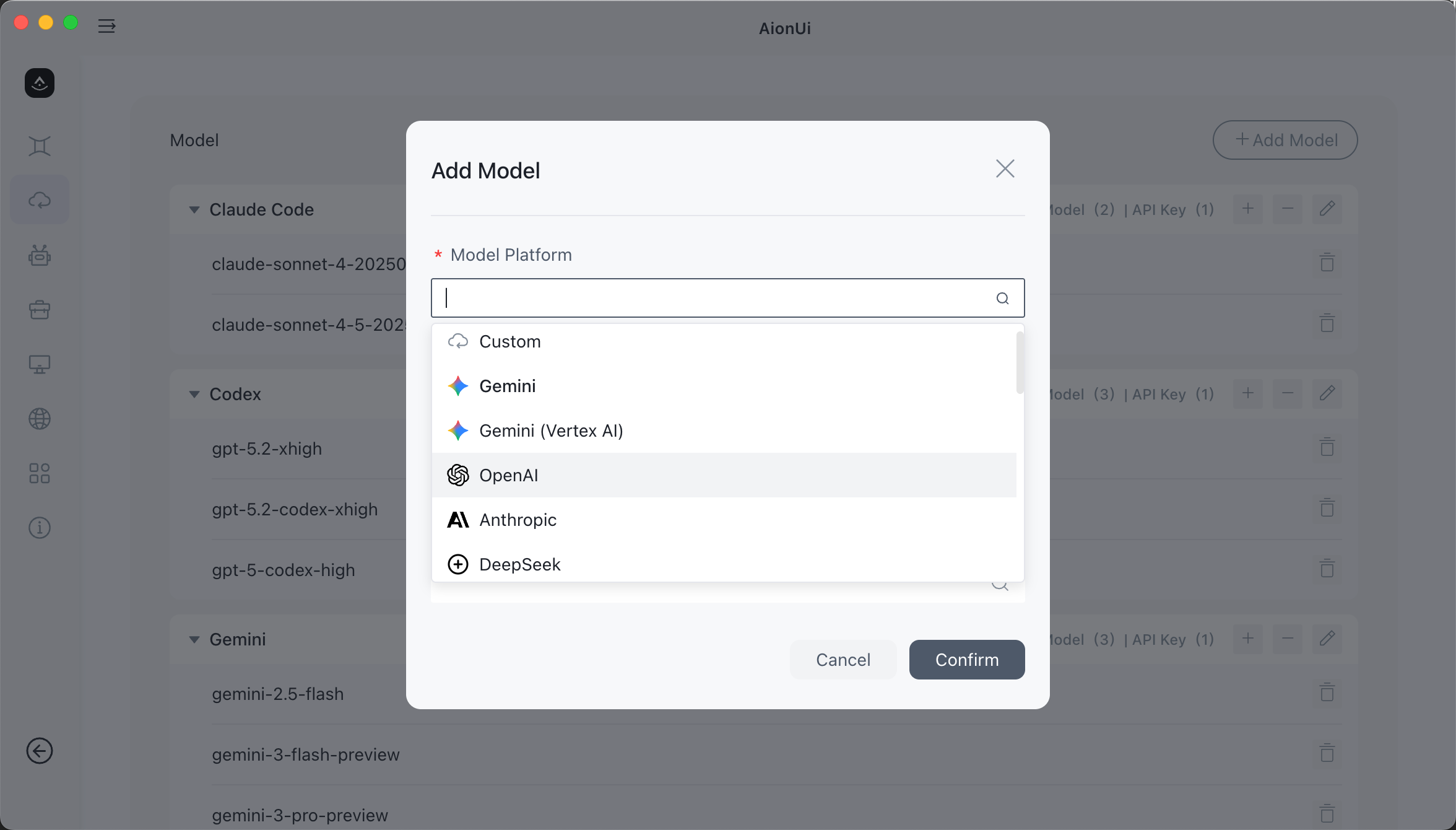The image size is (1456, 830).
Task: Select Gemini in the platform list
Action: [724, 386]
